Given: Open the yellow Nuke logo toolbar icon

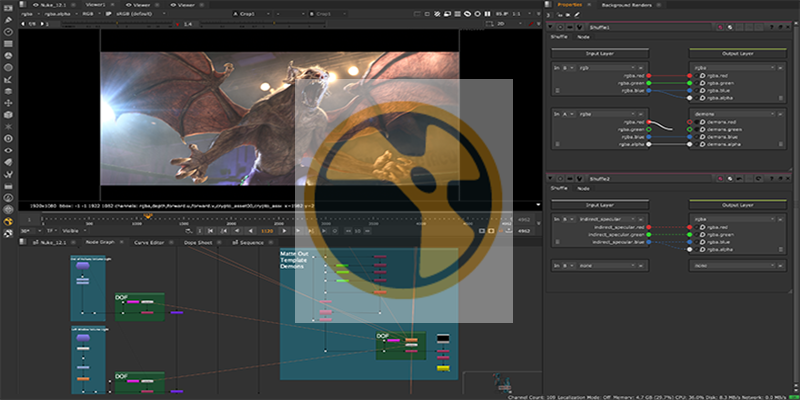Looking at the screenshot, I should click(8, 221).
